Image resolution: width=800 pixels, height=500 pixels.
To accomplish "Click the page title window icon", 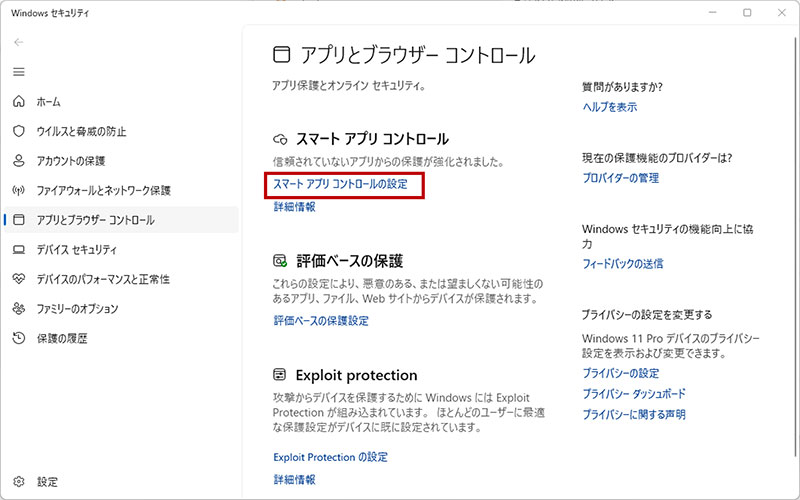I will pyautogui.click(x=281, y=54).
